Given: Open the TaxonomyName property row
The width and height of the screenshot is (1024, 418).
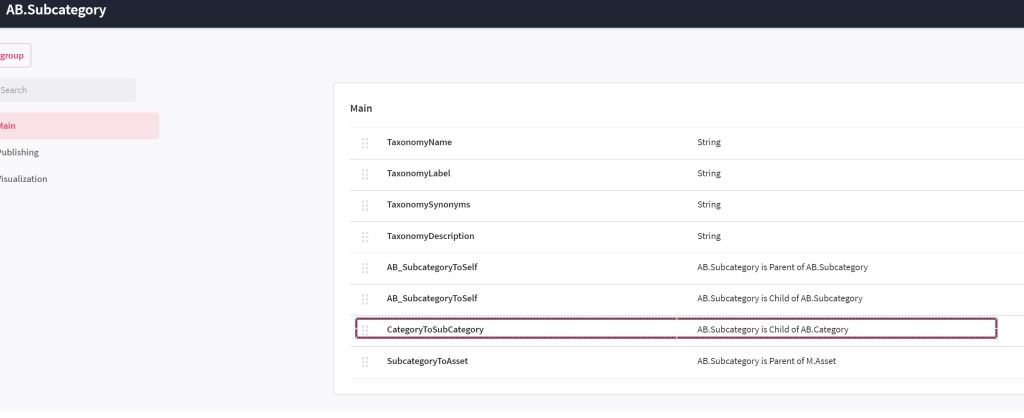Looking at the screenshot, I should click(x=419, y=142).
